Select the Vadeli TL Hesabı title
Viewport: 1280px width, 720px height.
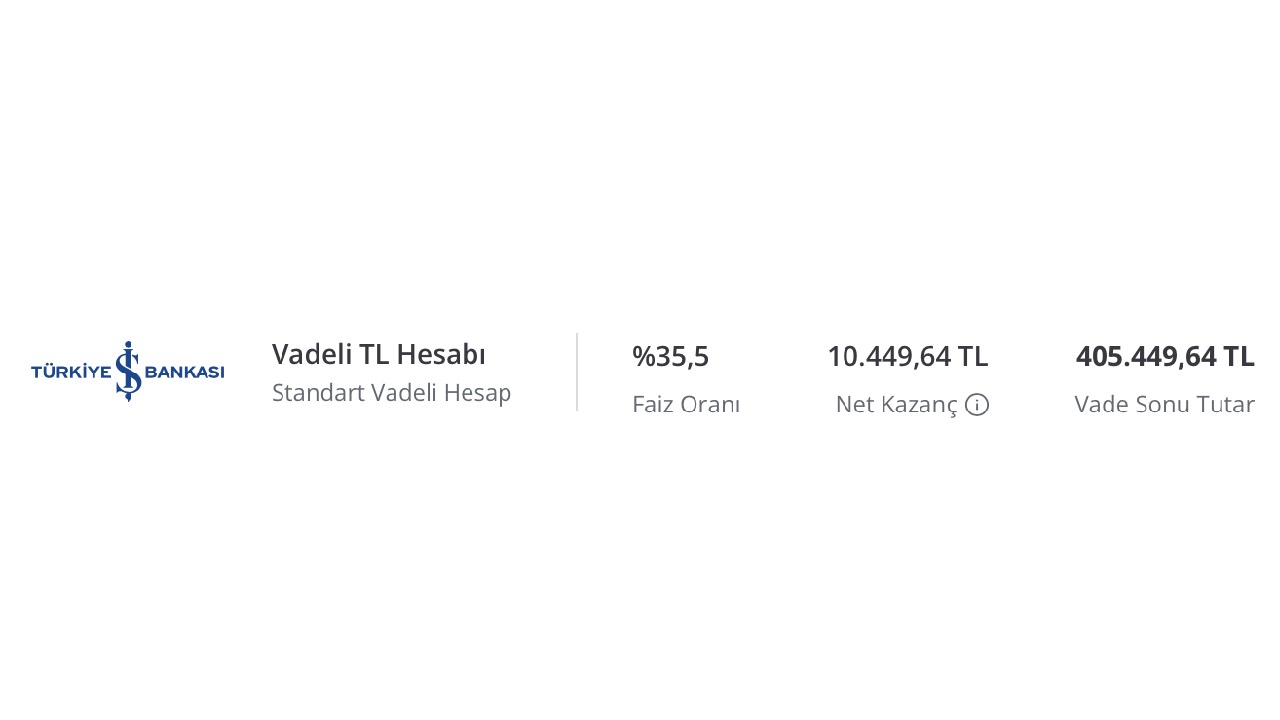coord(379,354)
